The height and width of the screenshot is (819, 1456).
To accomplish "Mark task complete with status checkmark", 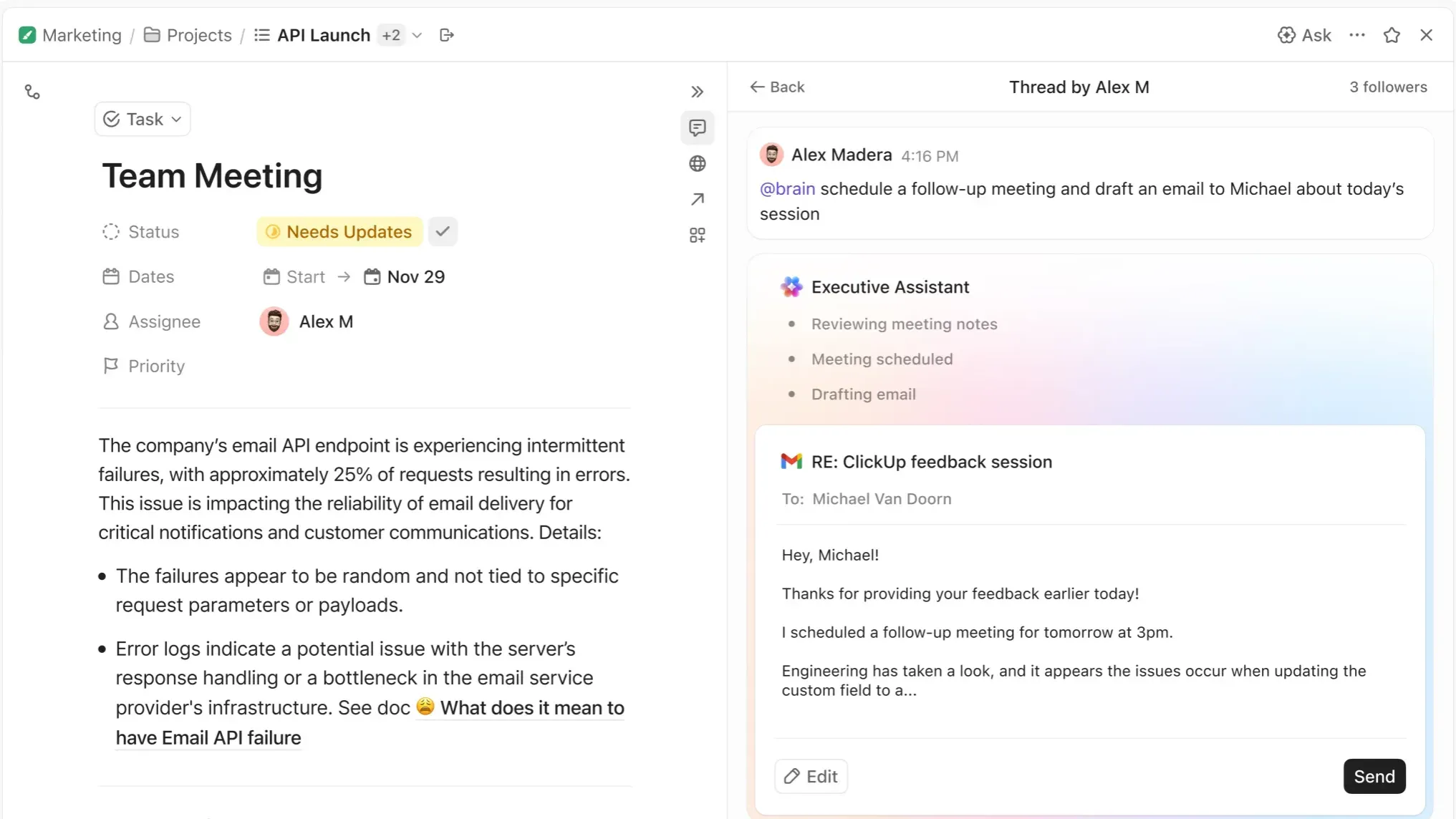I will (x=443, y=232).
